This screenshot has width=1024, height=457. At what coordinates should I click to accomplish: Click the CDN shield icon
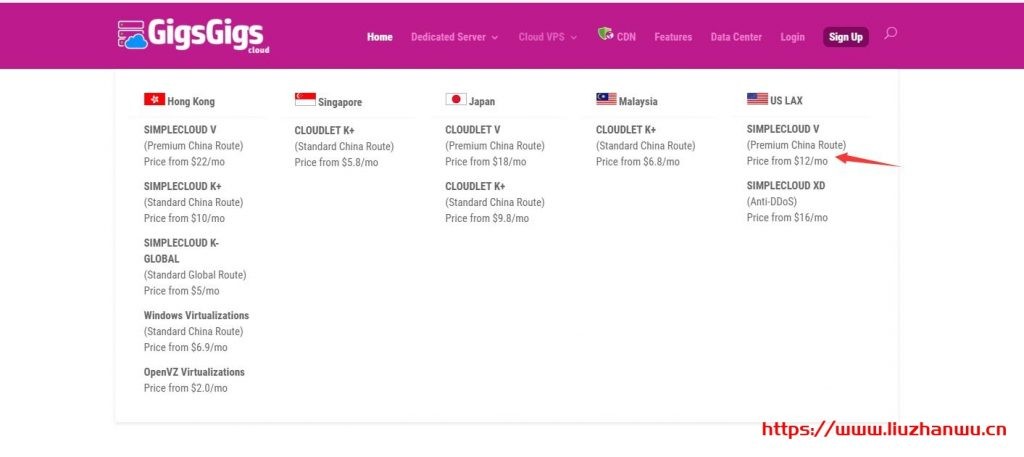pos(605,35)
